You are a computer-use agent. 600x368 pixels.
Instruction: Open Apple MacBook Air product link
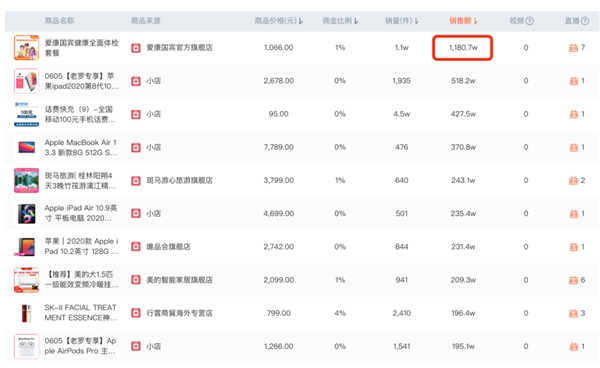[x=81, y=147]
